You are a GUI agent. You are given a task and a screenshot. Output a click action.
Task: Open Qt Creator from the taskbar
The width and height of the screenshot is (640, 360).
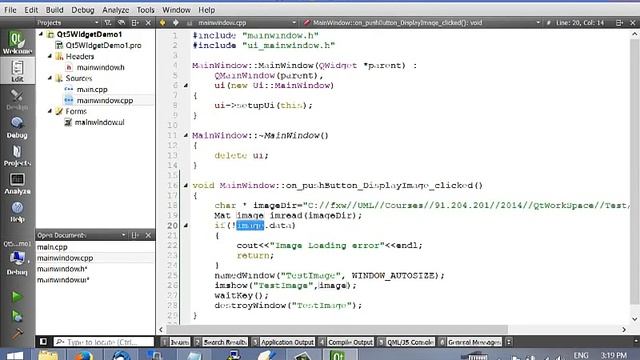point(338,356)
